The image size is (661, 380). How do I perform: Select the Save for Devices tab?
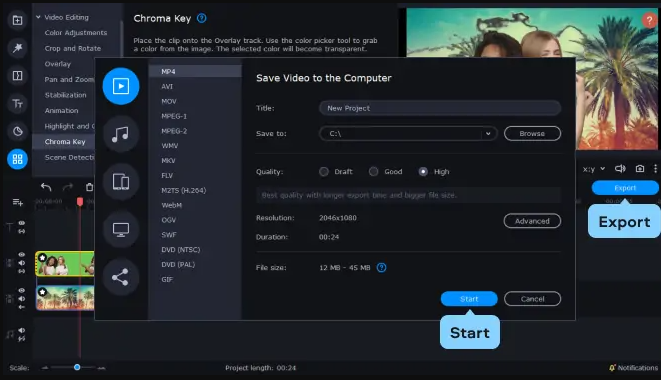tap(121, 182)
